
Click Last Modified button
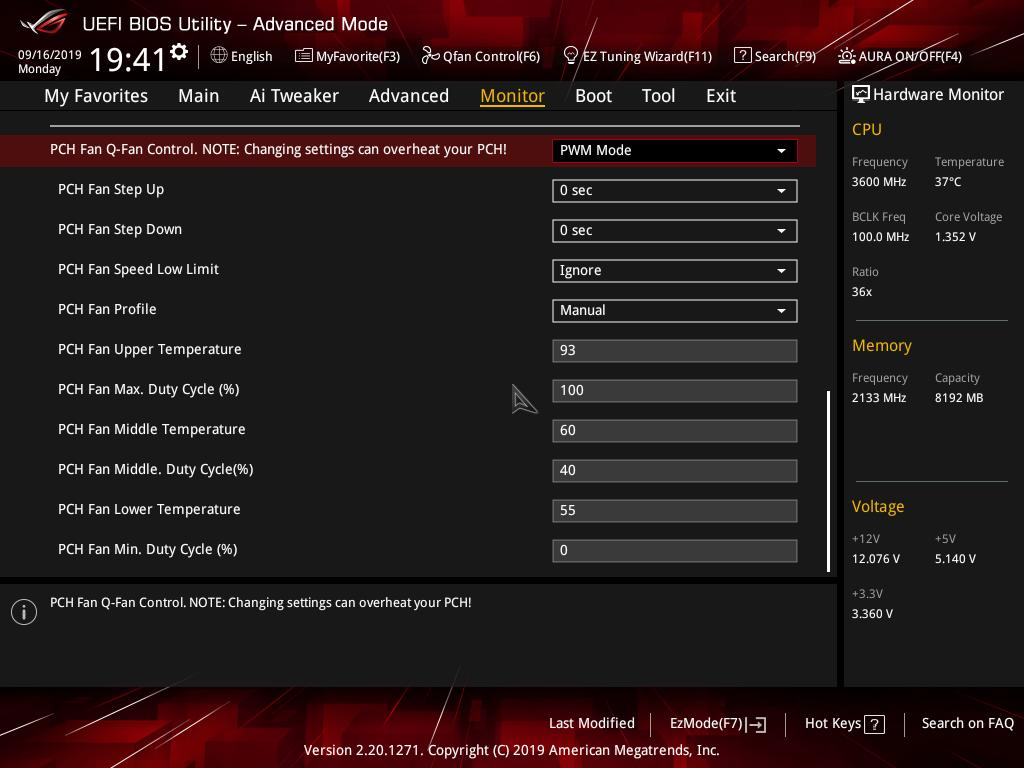pos(592,724)
